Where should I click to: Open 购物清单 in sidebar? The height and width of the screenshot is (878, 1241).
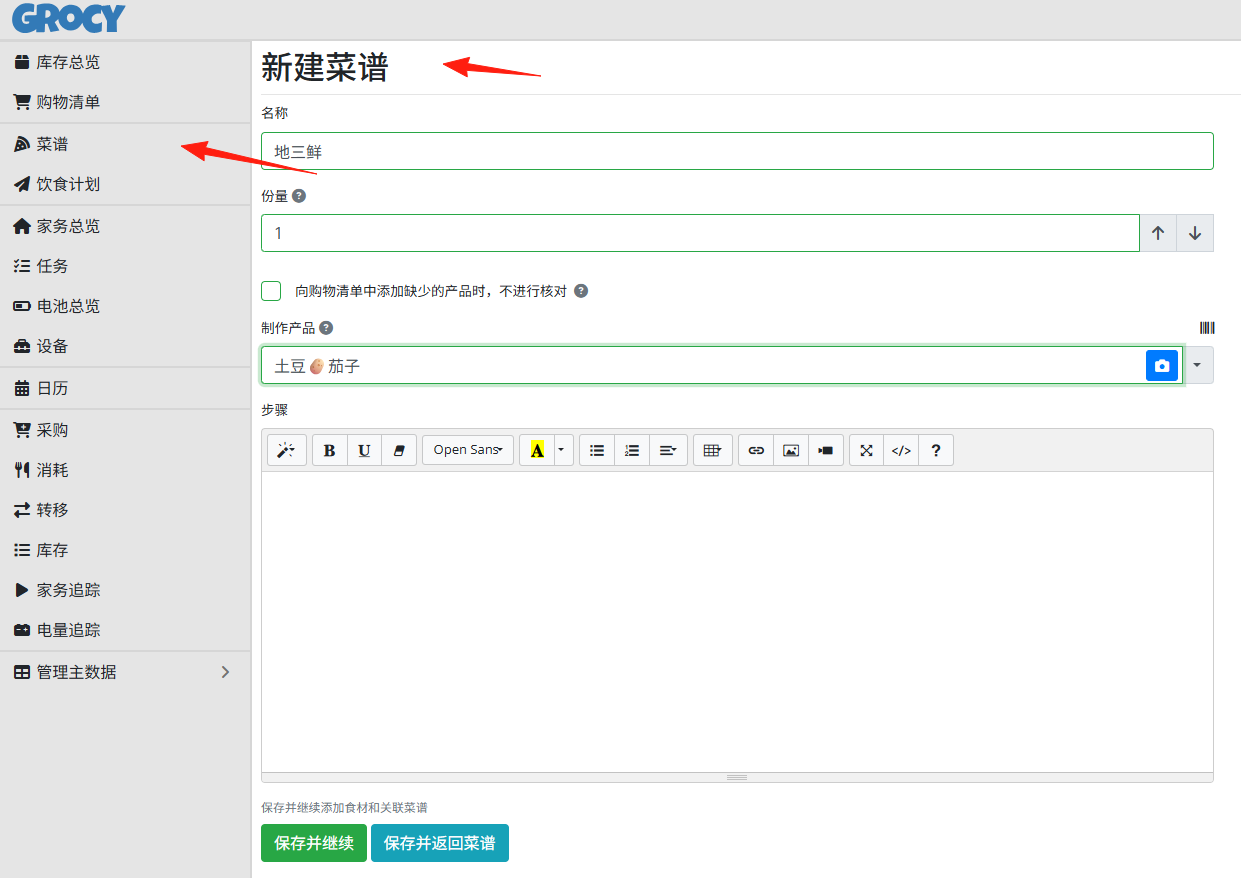pos(125,102)
